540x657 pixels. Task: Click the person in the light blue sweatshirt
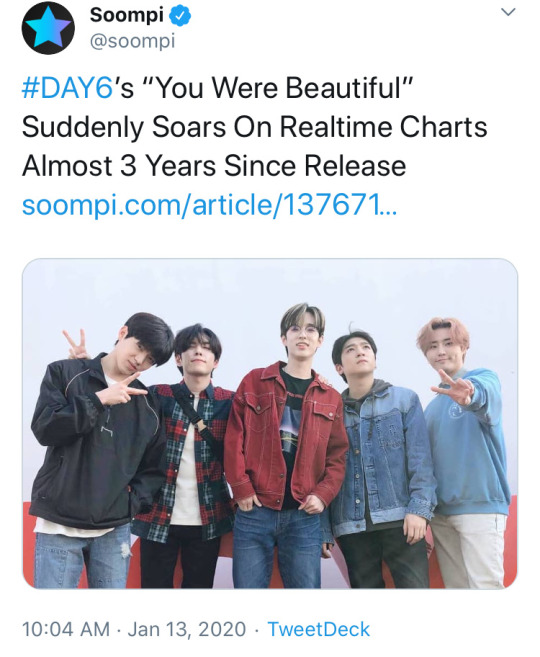click(x=467, y=444)
